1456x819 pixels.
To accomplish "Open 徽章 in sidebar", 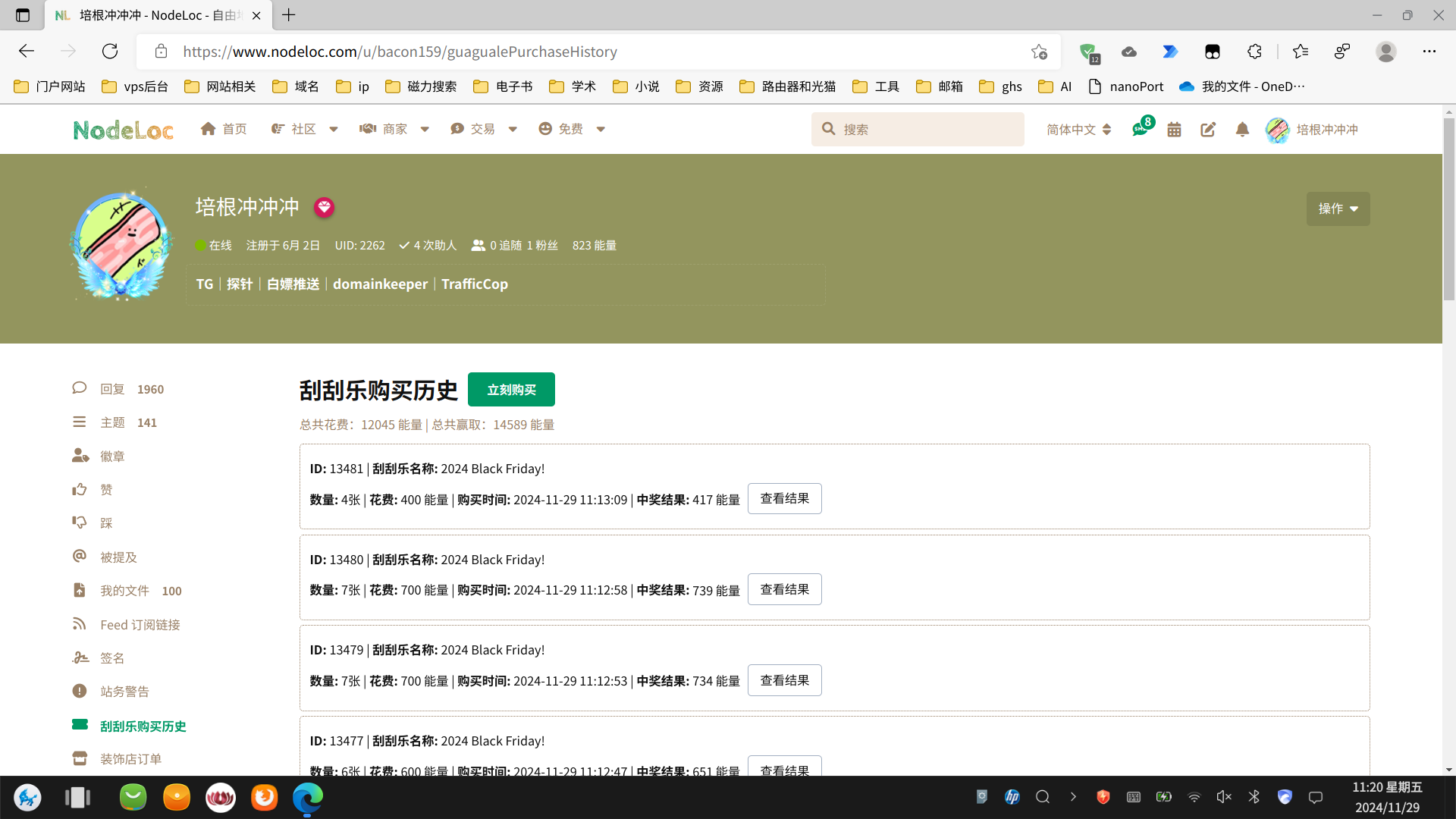I will [x=99, y=456].
